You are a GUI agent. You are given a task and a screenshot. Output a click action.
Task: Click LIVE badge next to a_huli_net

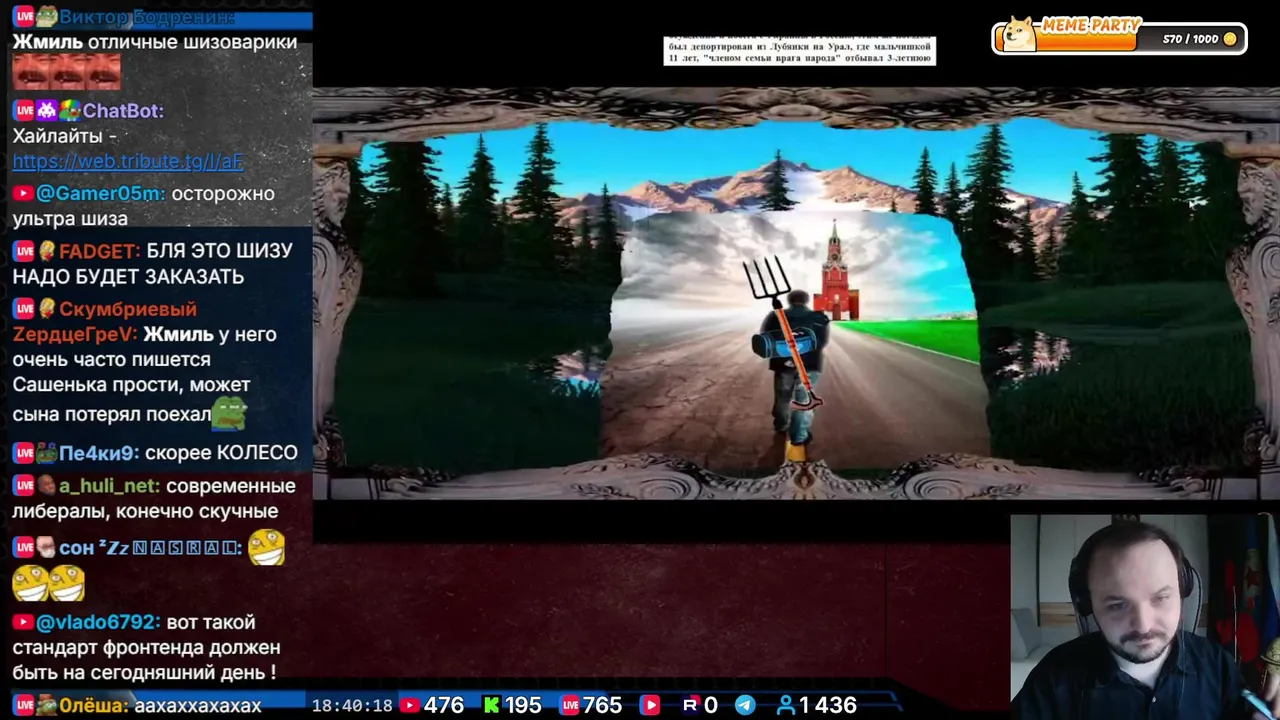(24, 486)
